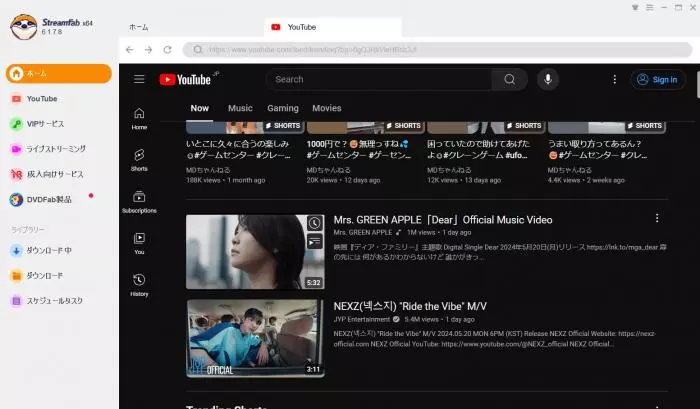Click the YouTube logo
This screenshot has height=409, width=700.
185,79
